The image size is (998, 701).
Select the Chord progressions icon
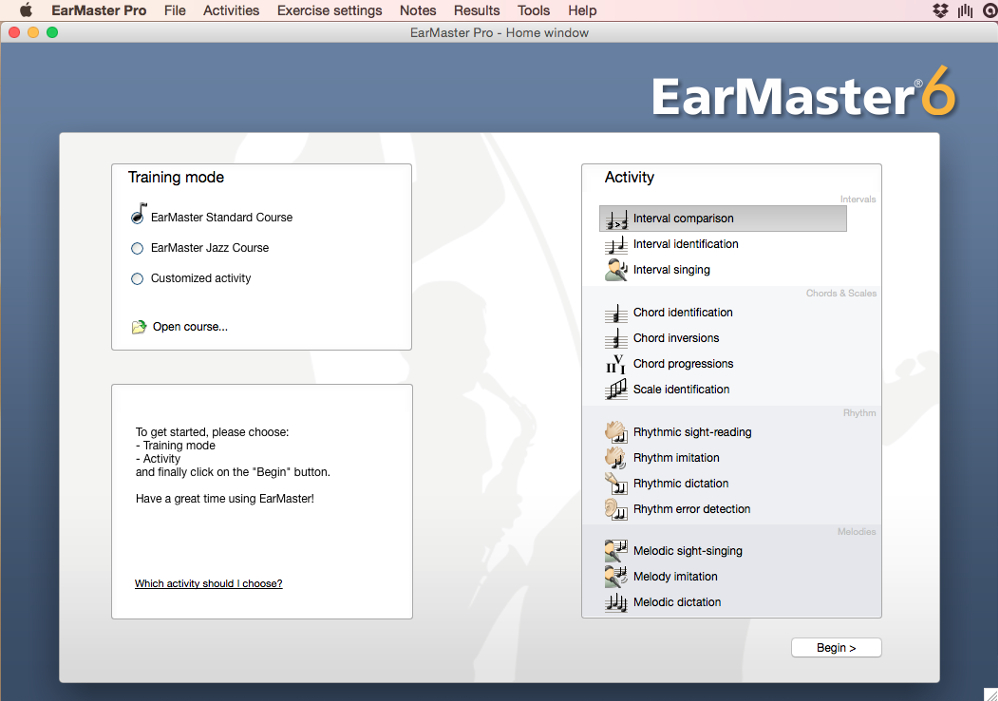tap(616, 363)
